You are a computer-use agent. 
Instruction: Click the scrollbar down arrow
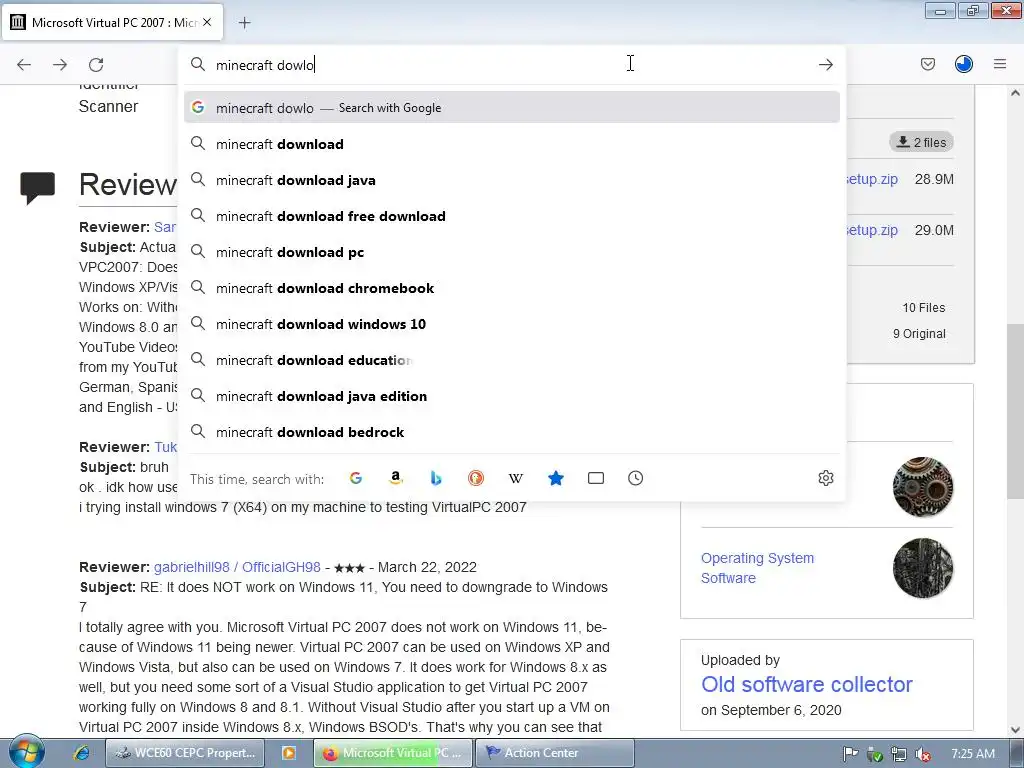1015,730
